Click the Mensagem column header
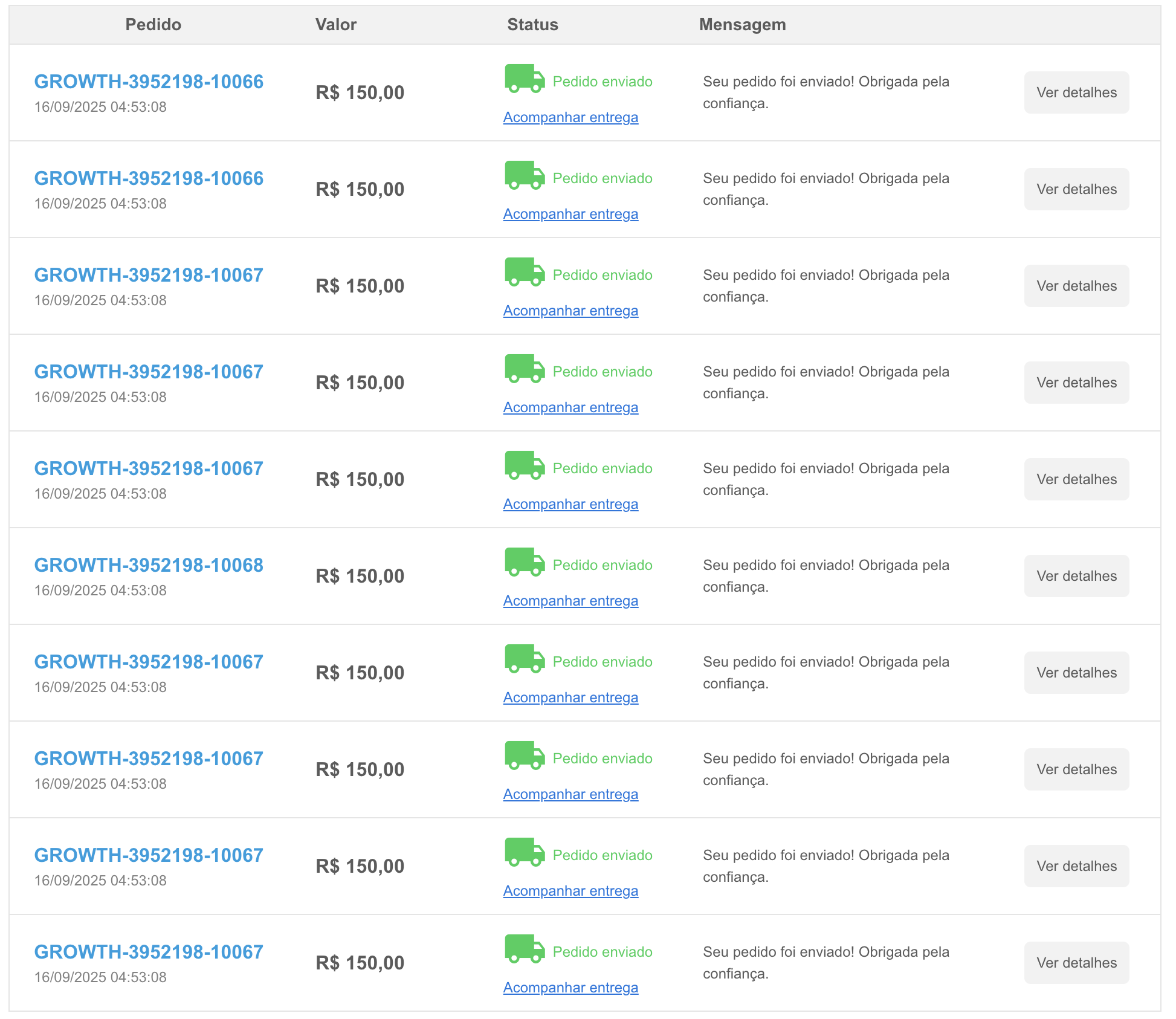The image size is (1176, 1019). [742, 25]
